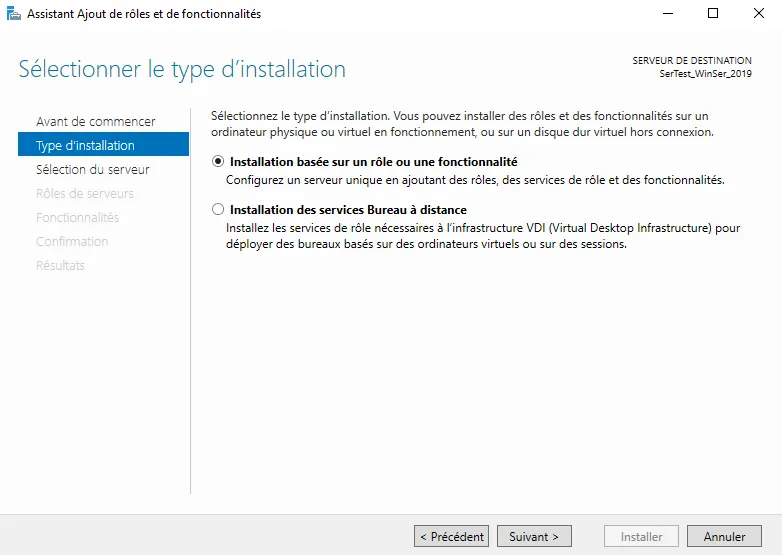Click the heading Sélectionner le type d'installation

coord(182,69)
